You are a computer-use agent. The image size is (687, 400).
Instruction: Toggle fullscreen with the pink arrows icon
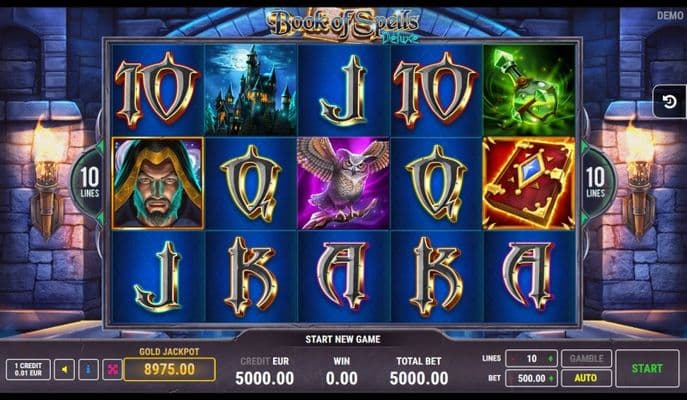coord(113,369)
